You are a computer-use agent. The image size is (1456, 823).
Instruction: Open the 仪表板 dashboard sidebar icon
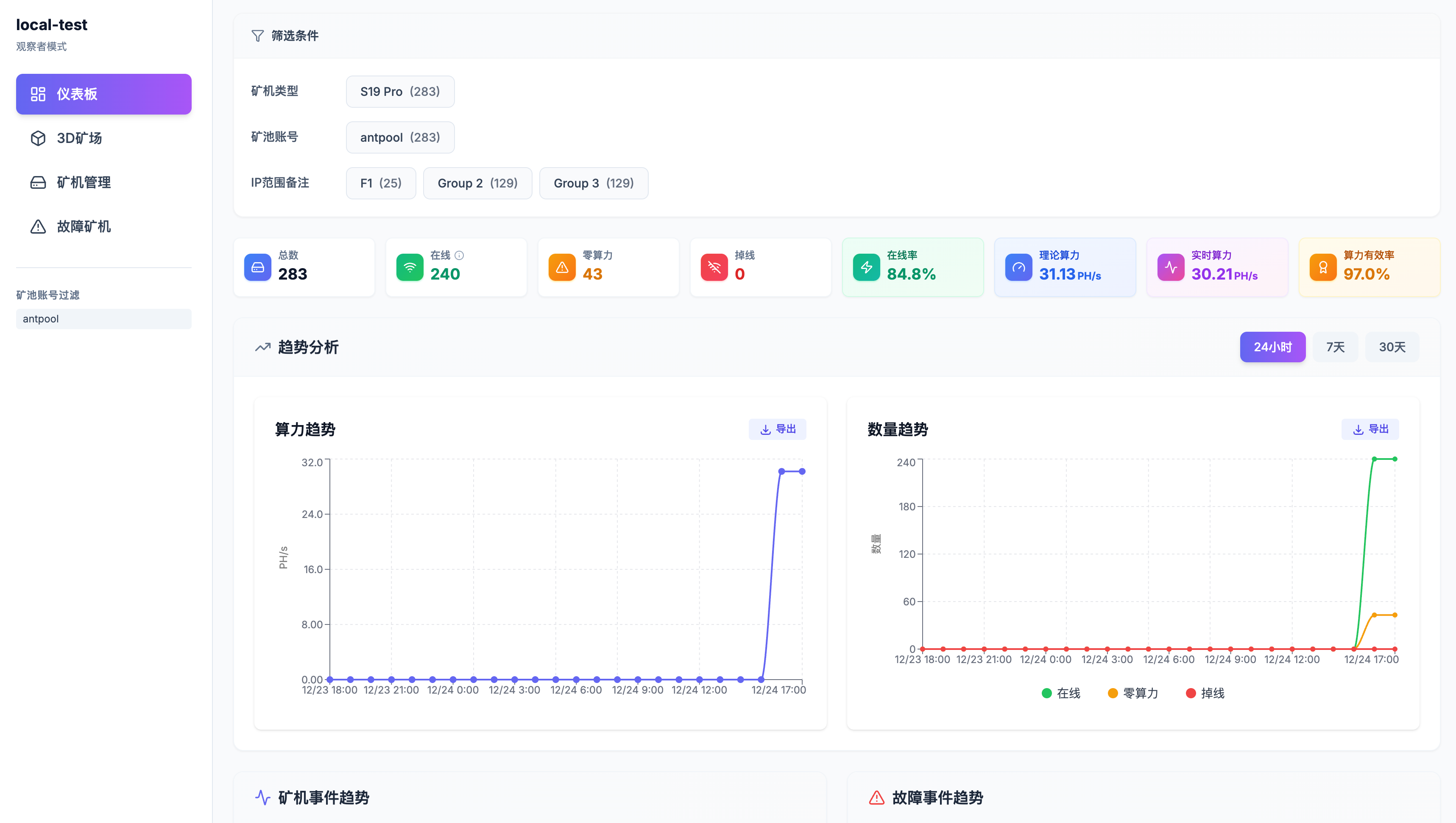pyautogui.click(x=38, y=94)
